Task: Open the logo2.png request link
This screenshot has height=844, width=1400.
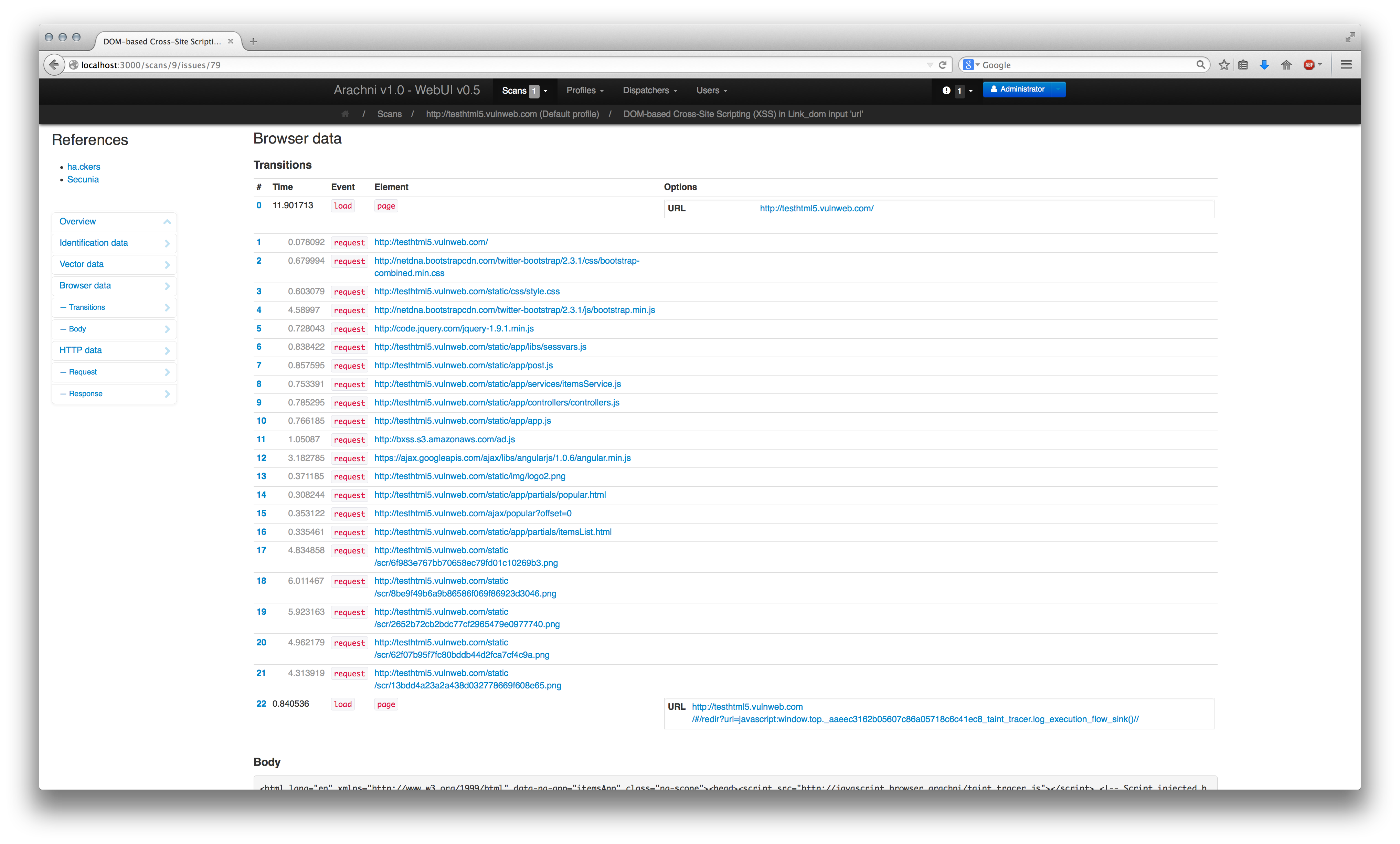Action: 470,476
